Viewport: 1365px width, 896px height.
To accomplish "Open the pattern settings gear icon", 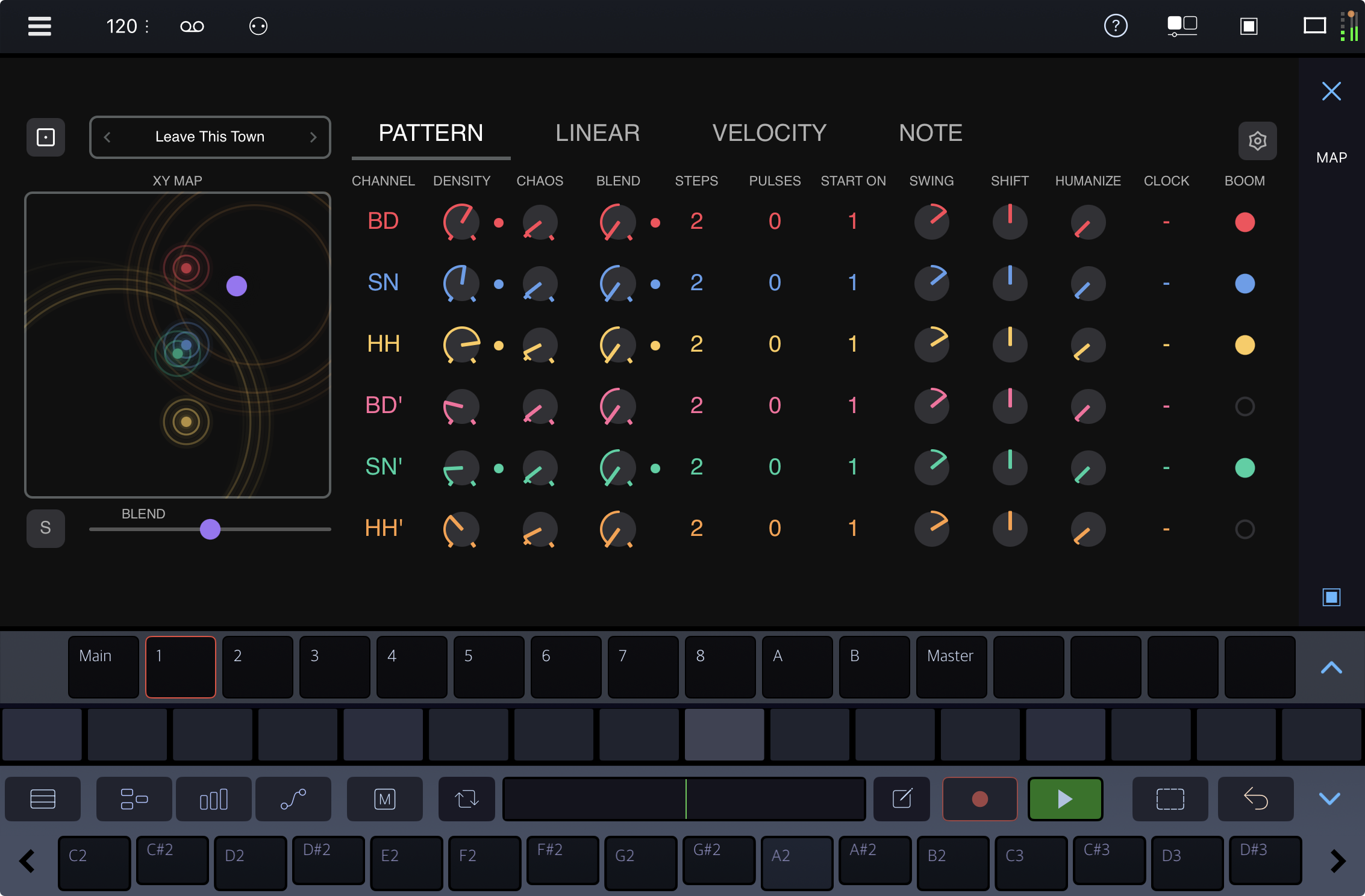I will 1258,140.
